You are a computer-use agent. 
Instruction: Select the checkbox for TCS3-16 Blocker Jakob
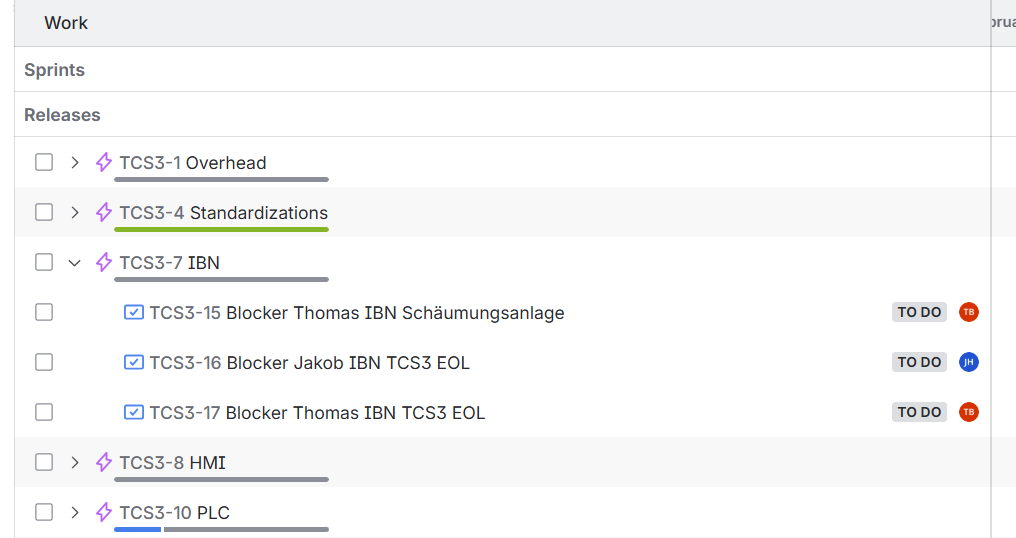tap(44, 362)
